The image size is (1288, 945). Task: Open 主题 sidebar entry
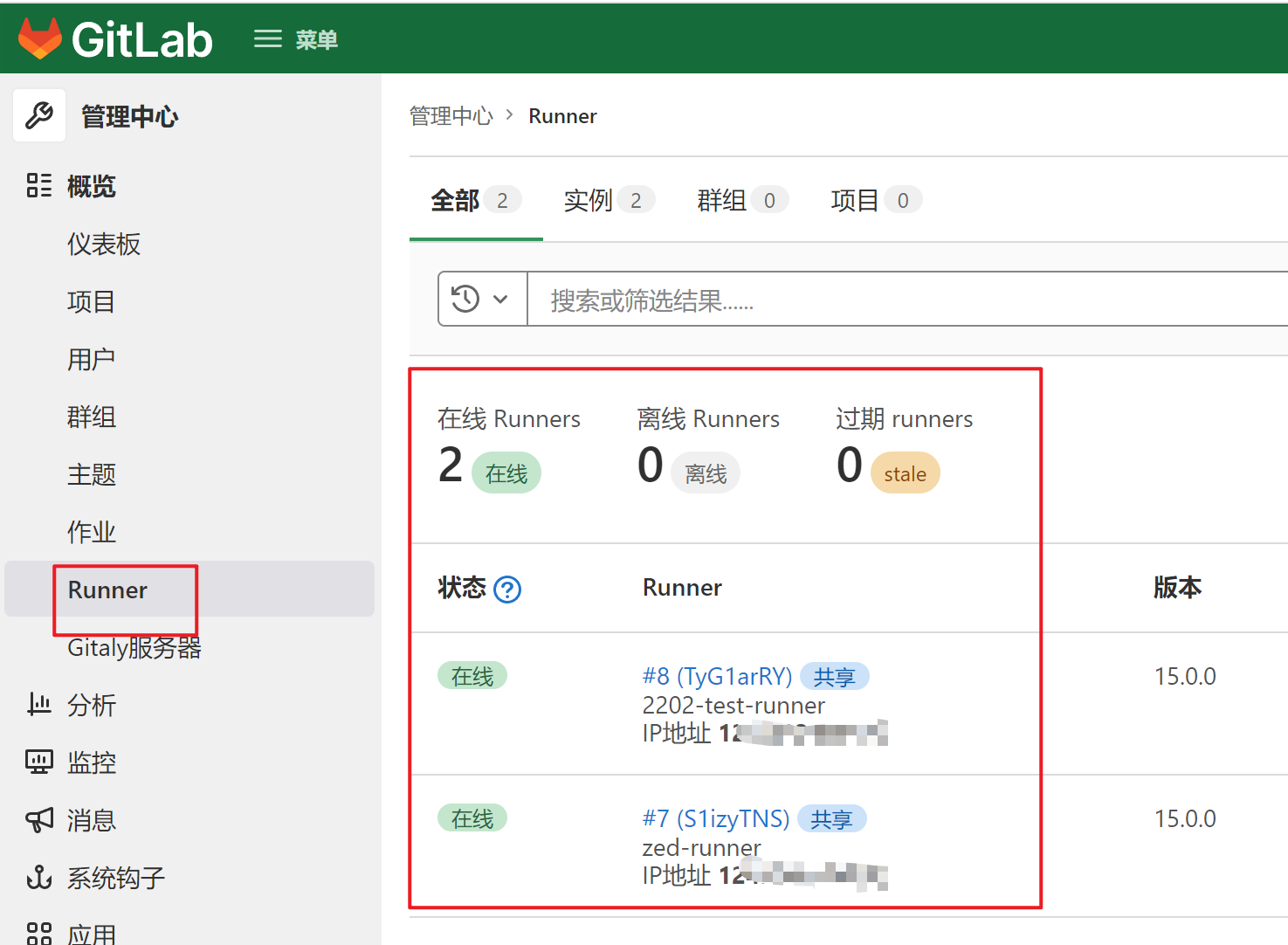tap(92, 475)
